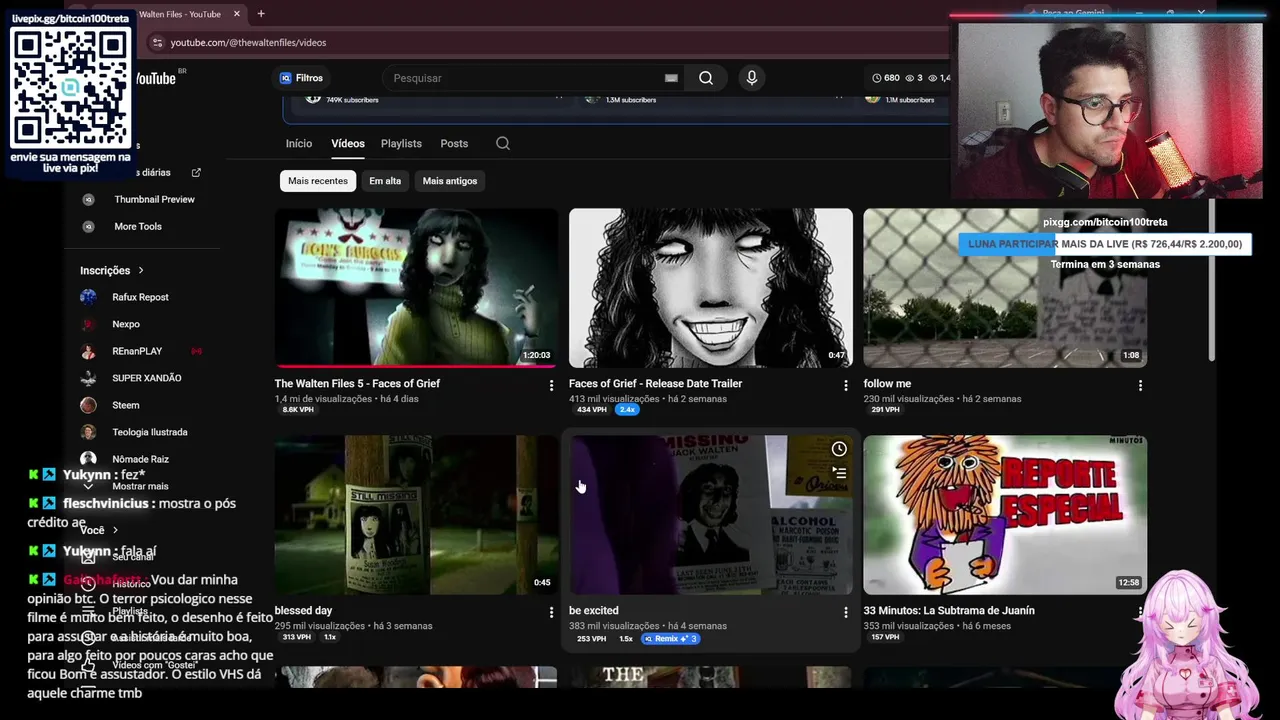1280x720 pixels.
Task: Open options menu for 33 Minutos video
Action: 1140,612
